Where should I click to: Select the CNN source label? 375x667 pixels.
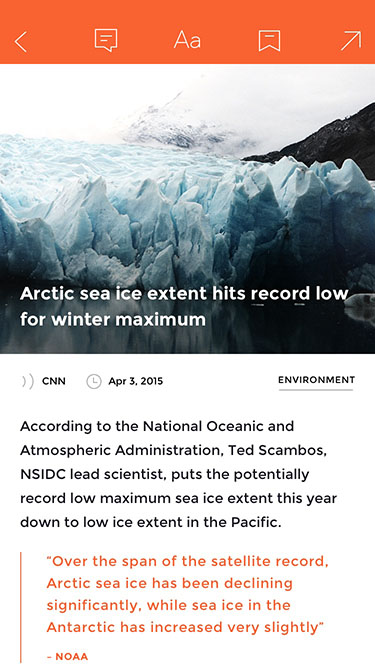tap(54, 381)
